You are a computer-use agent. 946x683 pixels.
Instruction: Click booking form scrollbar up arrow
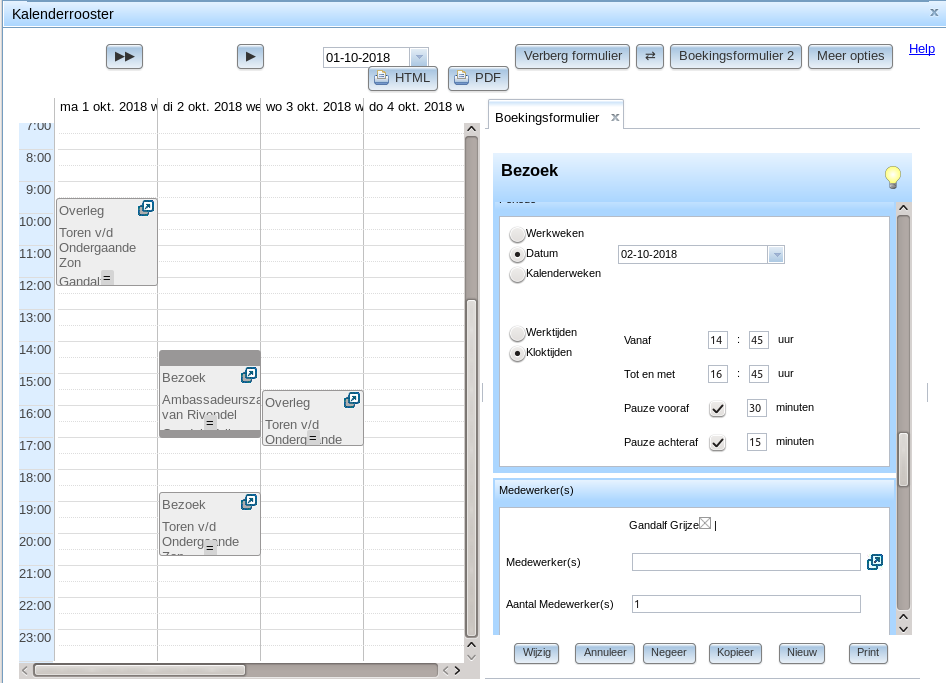[x=903, y=208]
